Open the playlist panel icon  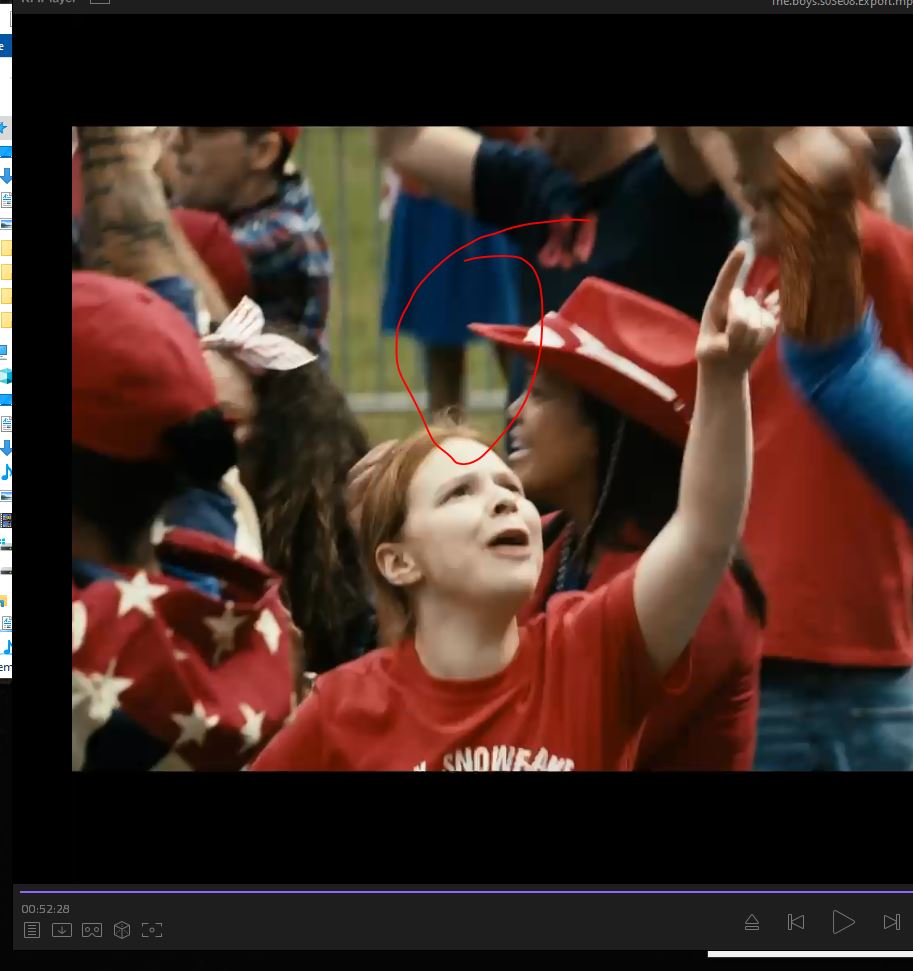(x=32, y=930)
